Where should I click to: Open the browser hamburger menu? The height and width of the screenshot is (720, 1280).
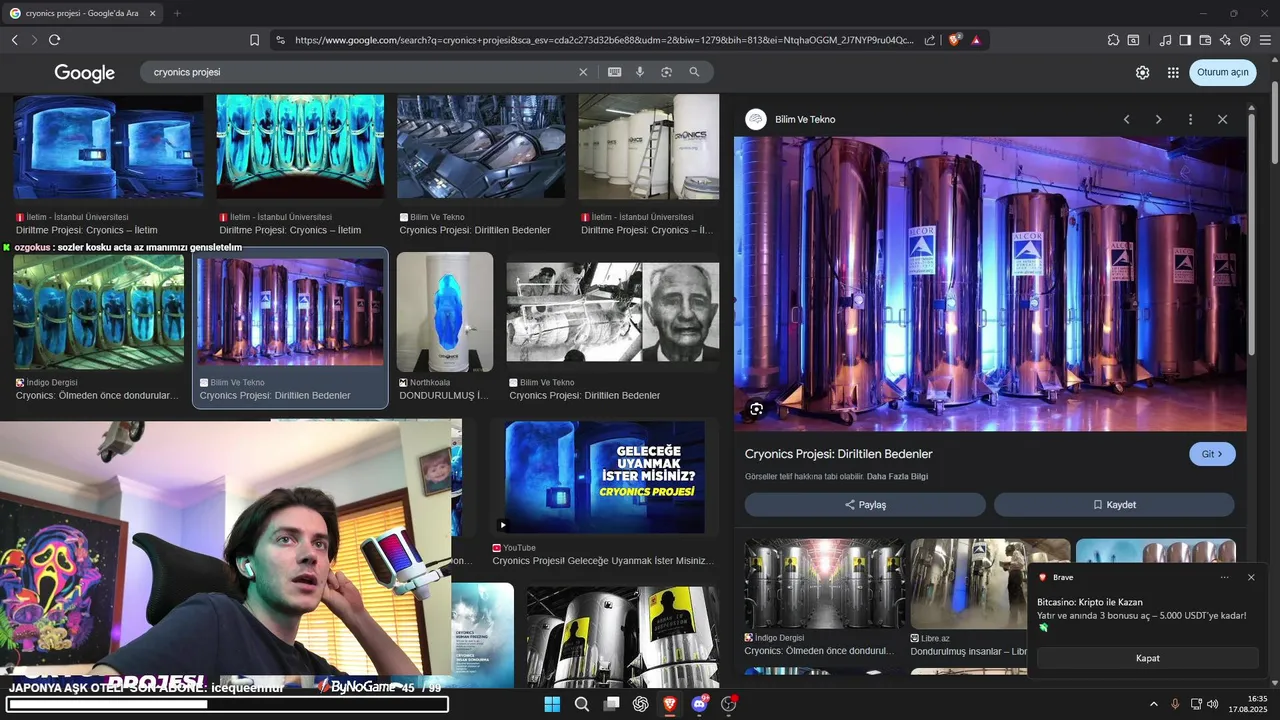(x=1265, y=40)
